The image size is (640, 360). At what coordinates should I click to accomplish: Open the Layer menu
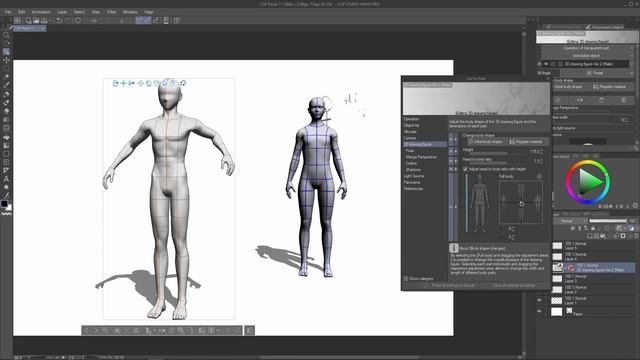[x=62, y=12]
